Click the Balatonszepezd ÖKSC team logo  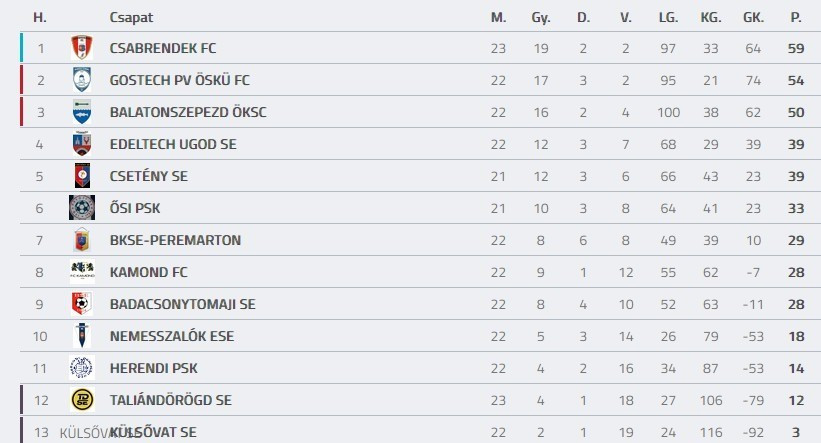pyautogui.click(x=81, y=112)
